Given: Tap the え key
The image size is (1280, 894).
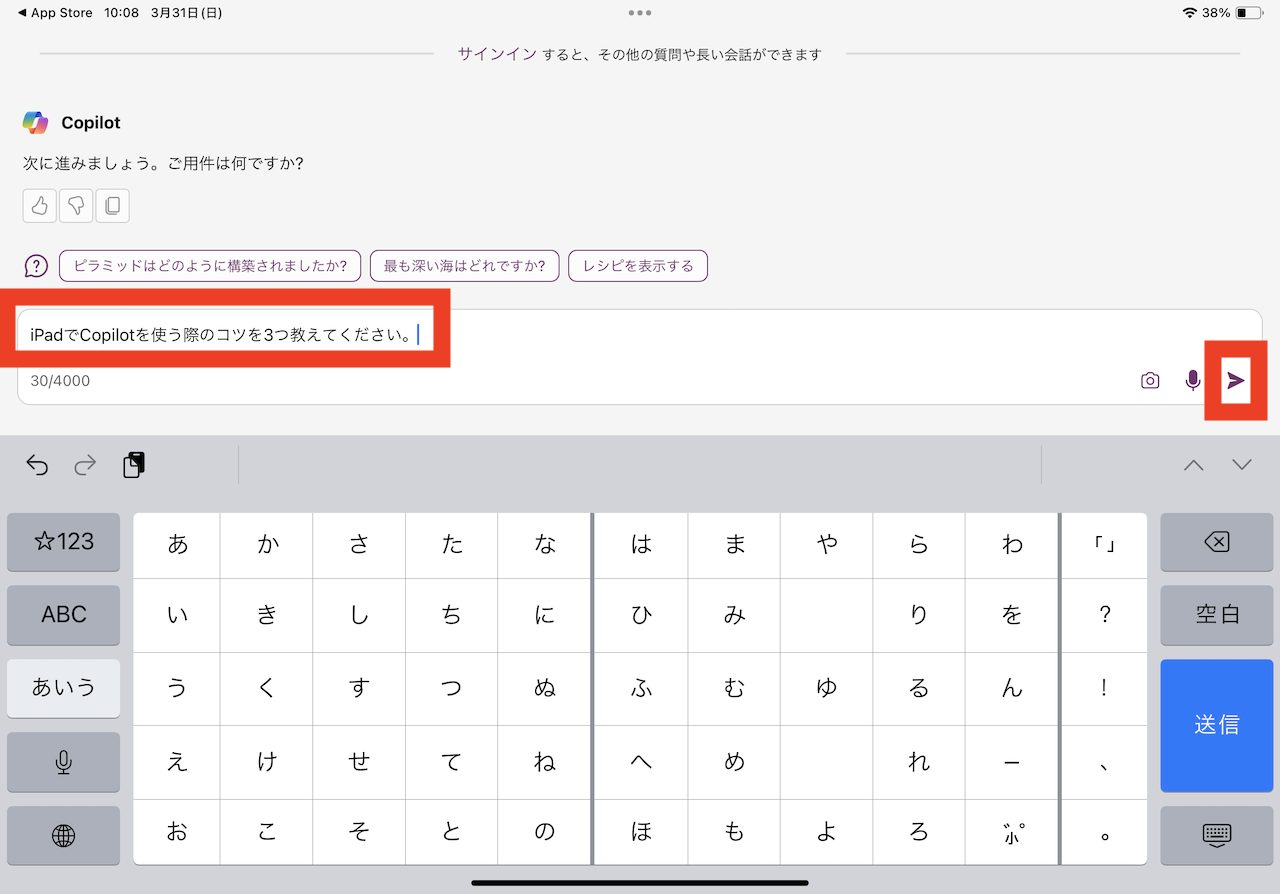Looking at the screenshot, I should coord(177,762).
